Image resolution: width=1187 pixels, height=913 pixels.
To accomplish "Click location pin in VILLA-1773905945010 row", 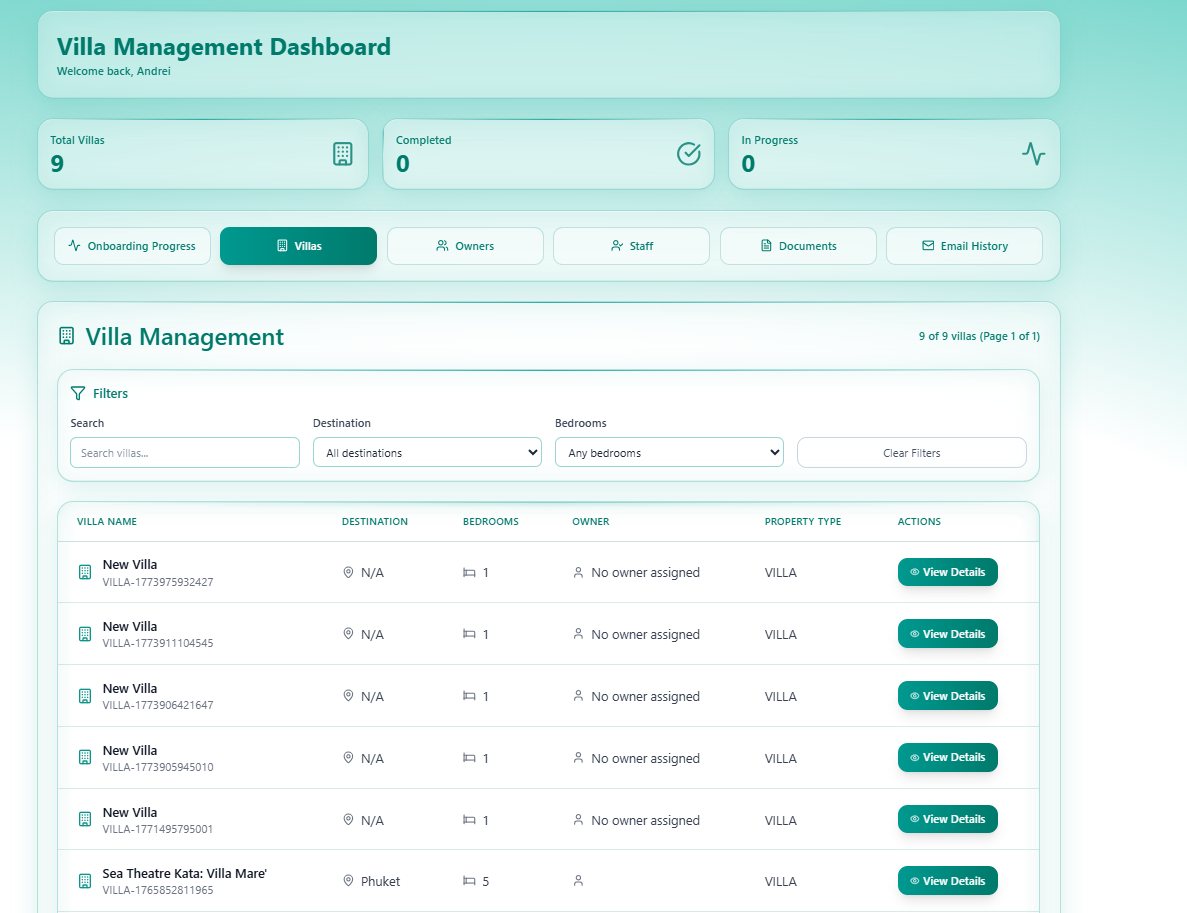I will click(348, 758).
